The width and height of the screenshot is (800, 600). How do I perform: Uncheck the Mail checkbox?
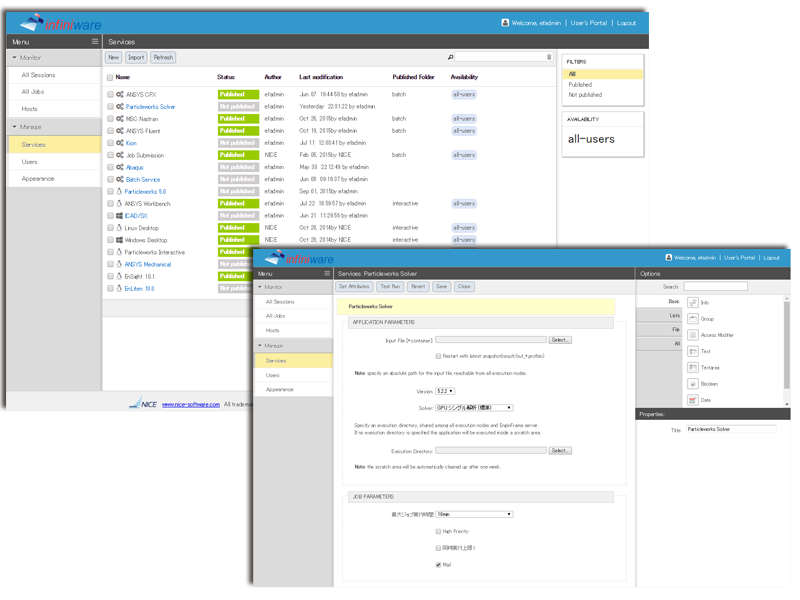pyautogui.click(x=438, y=565)
